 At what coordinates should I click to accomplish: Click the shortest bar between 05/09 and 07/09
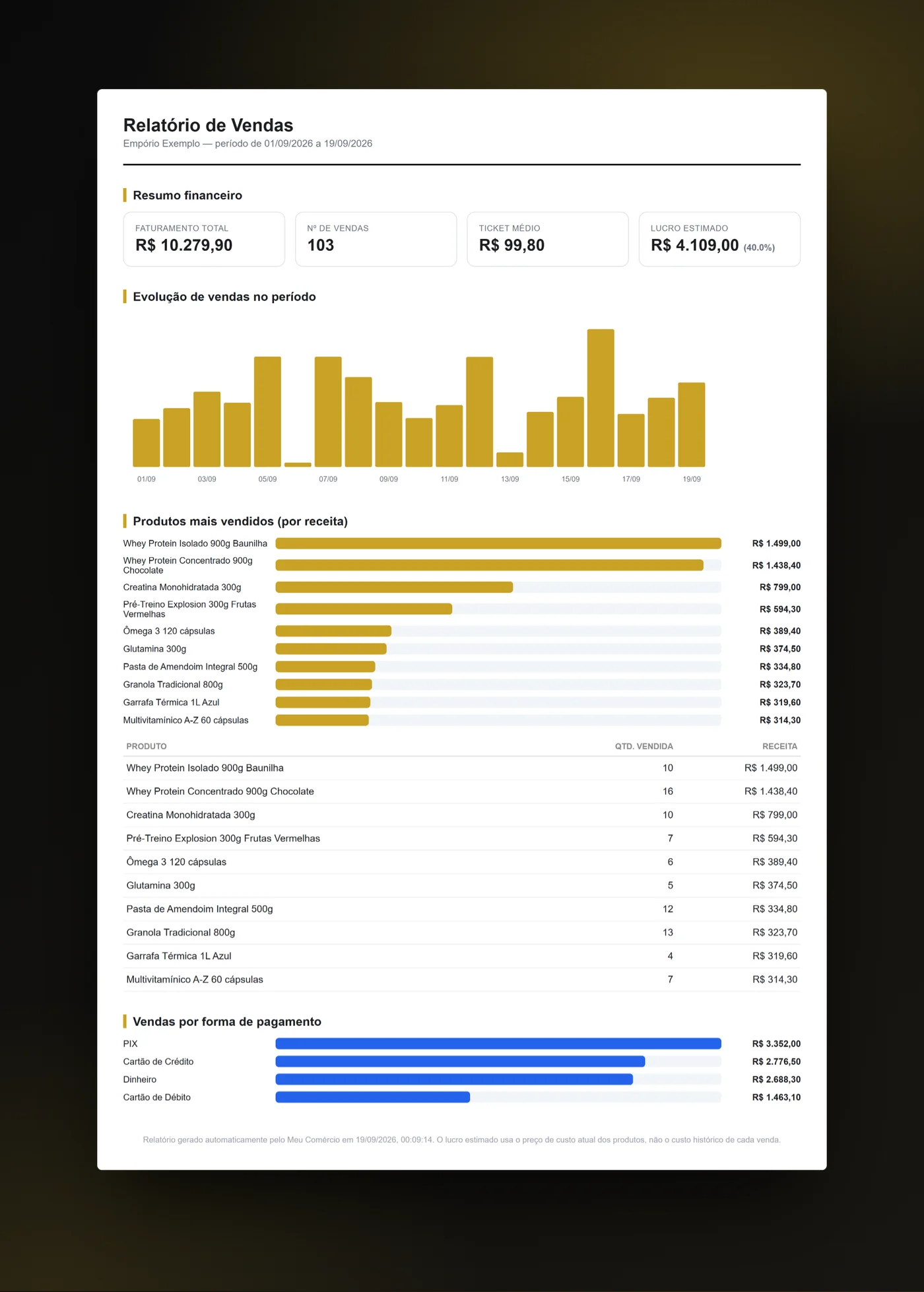point(298,465)
